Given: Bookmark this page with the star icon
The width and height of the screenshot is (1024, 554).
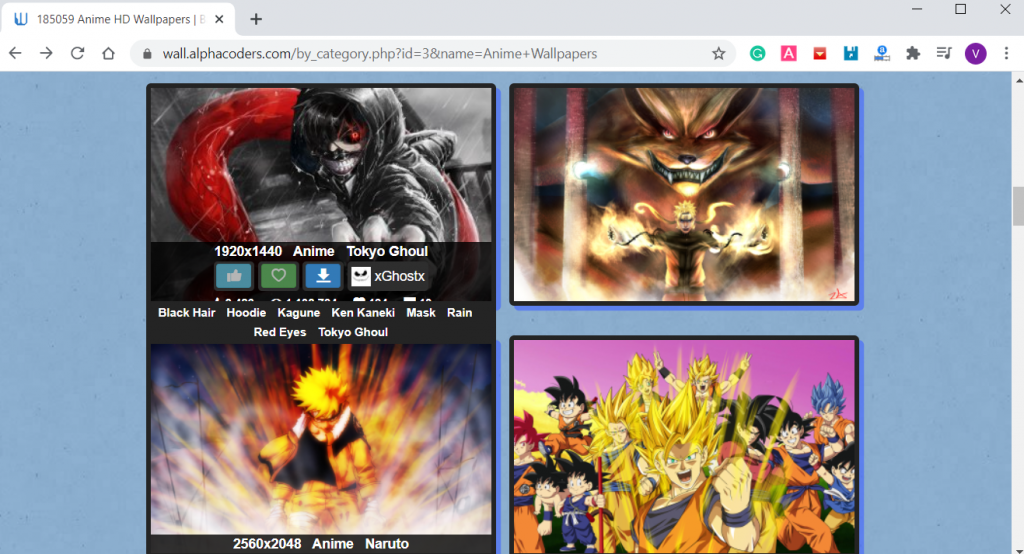Looking at the screenshot, I should pos(718,54).
